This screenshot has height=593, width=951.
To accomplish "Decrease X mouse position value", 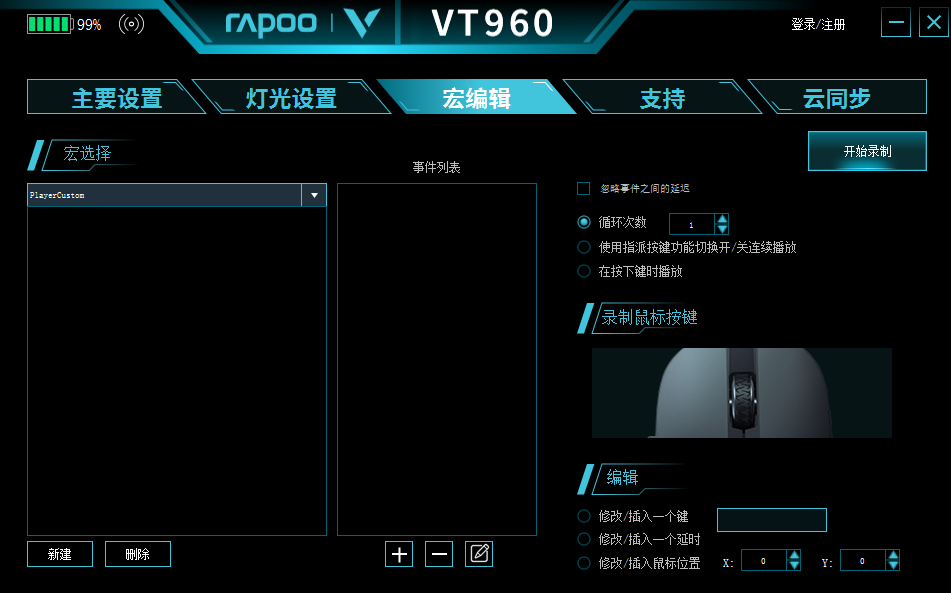I will pyautogui.click(x=794, y=566).
